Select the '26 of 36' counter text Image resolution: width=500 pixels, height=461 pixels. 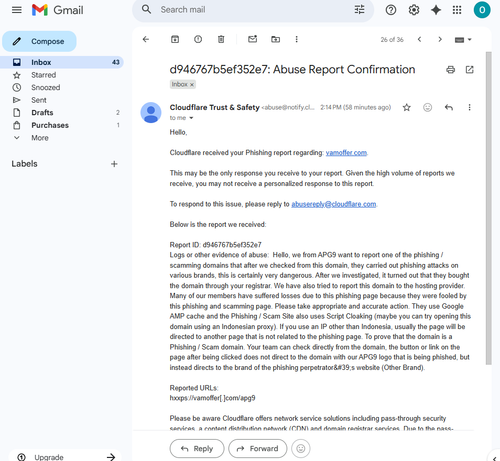click(x=392, y=40)
